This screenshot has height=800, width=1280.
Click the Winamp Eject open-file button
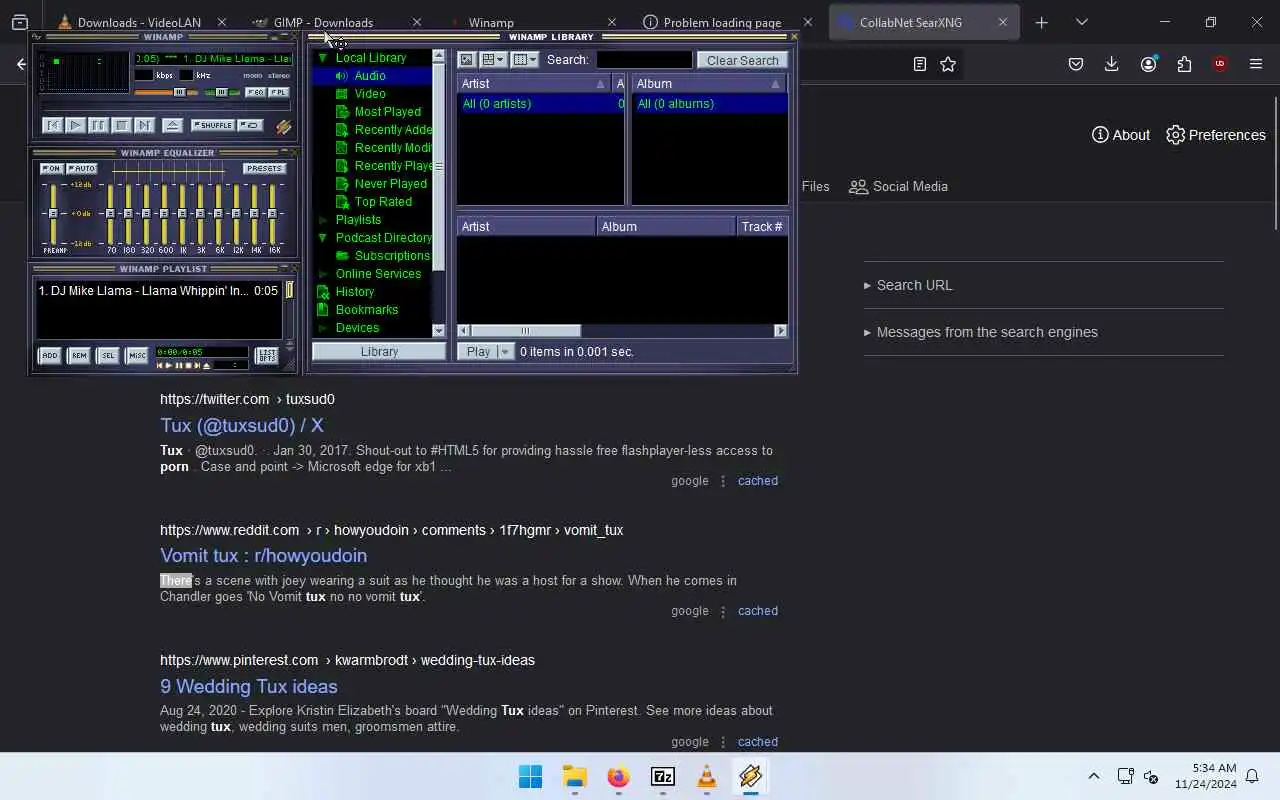[x=172, y=125]
